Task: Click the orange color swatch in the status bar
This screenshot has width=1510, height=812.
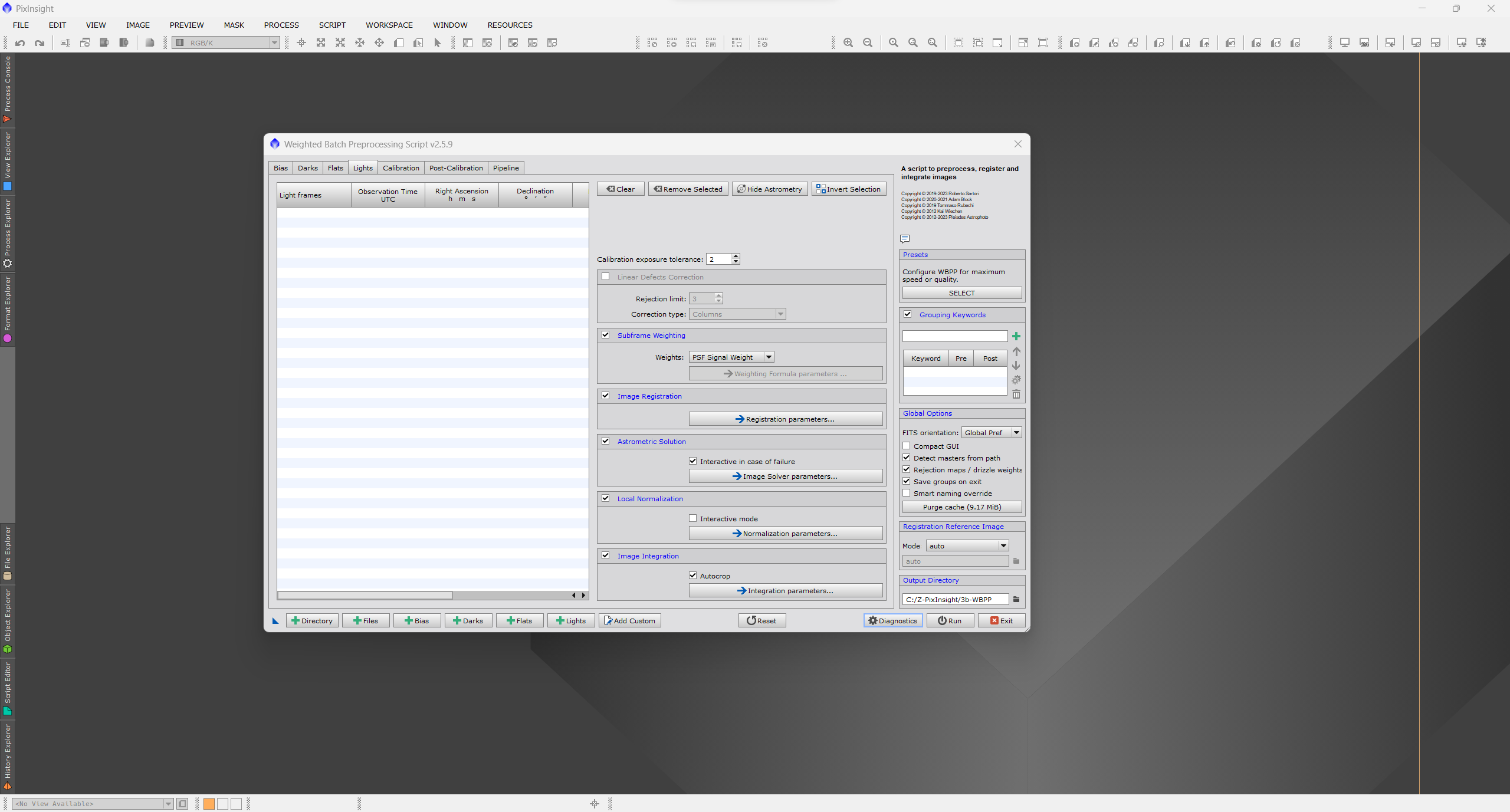Action: point(209,804)
